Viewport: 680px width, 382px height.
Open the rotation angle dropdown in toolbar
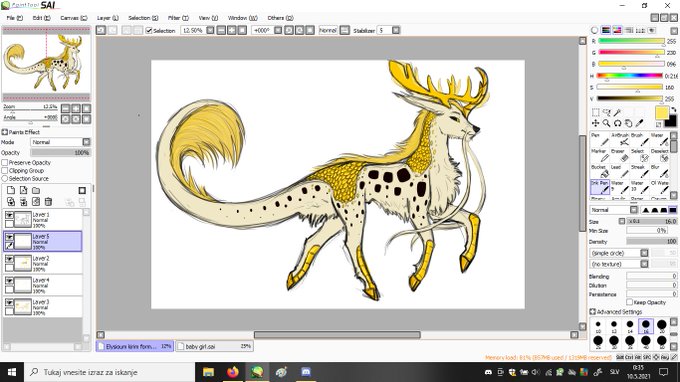click(278, 30)
